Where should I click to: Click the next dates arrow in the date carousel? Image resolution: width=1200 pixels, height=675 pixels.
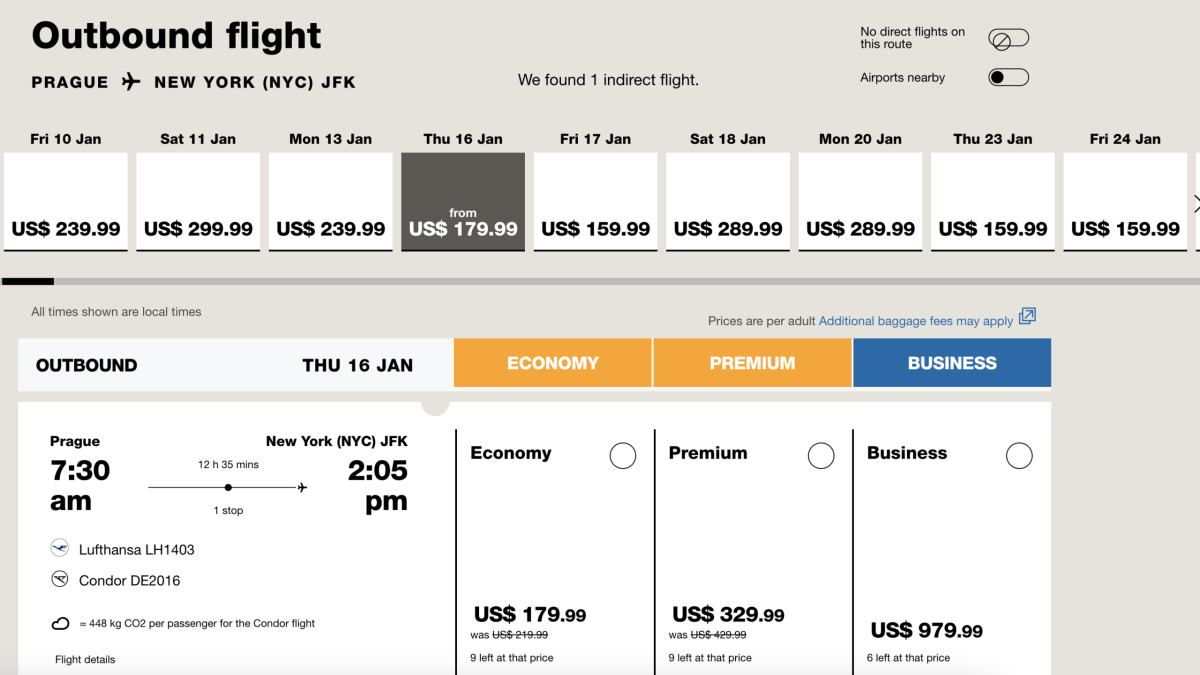click(x=1196, y=203)
